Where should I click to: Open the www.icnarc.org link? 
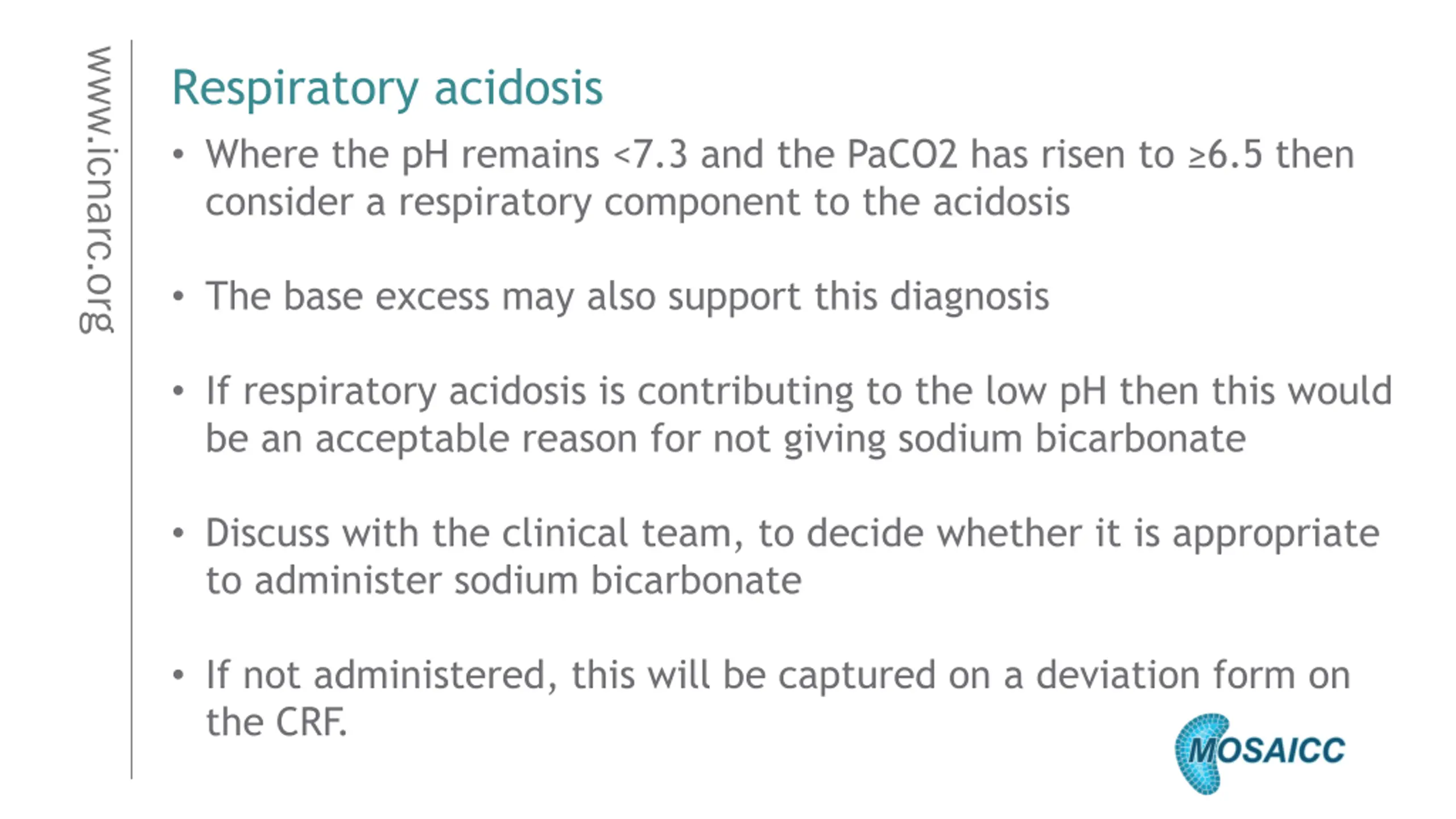tap(97, 190)
